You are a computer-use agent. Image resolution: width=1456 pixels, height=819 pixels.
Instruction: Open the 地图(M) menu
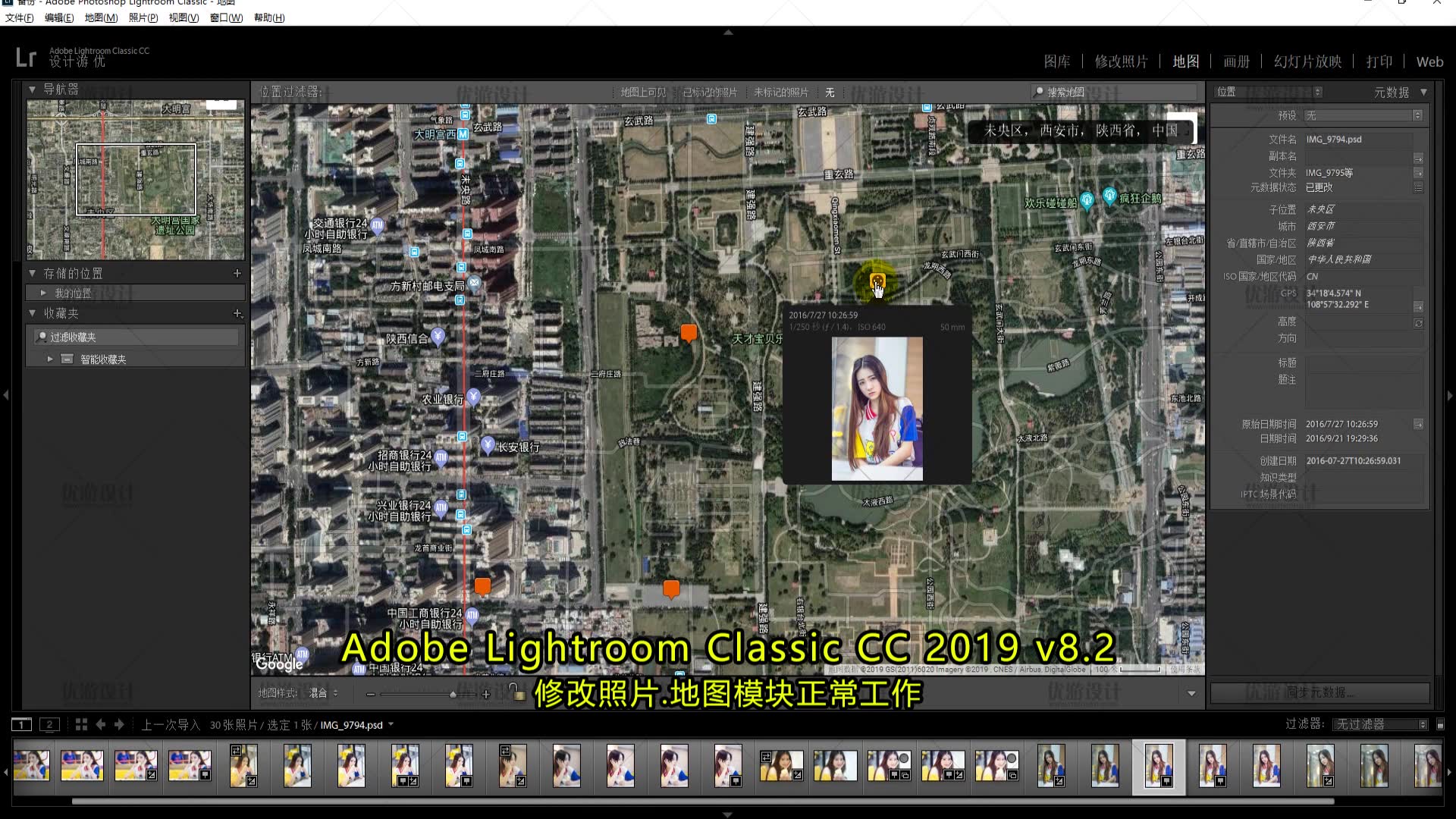(101, 17)
